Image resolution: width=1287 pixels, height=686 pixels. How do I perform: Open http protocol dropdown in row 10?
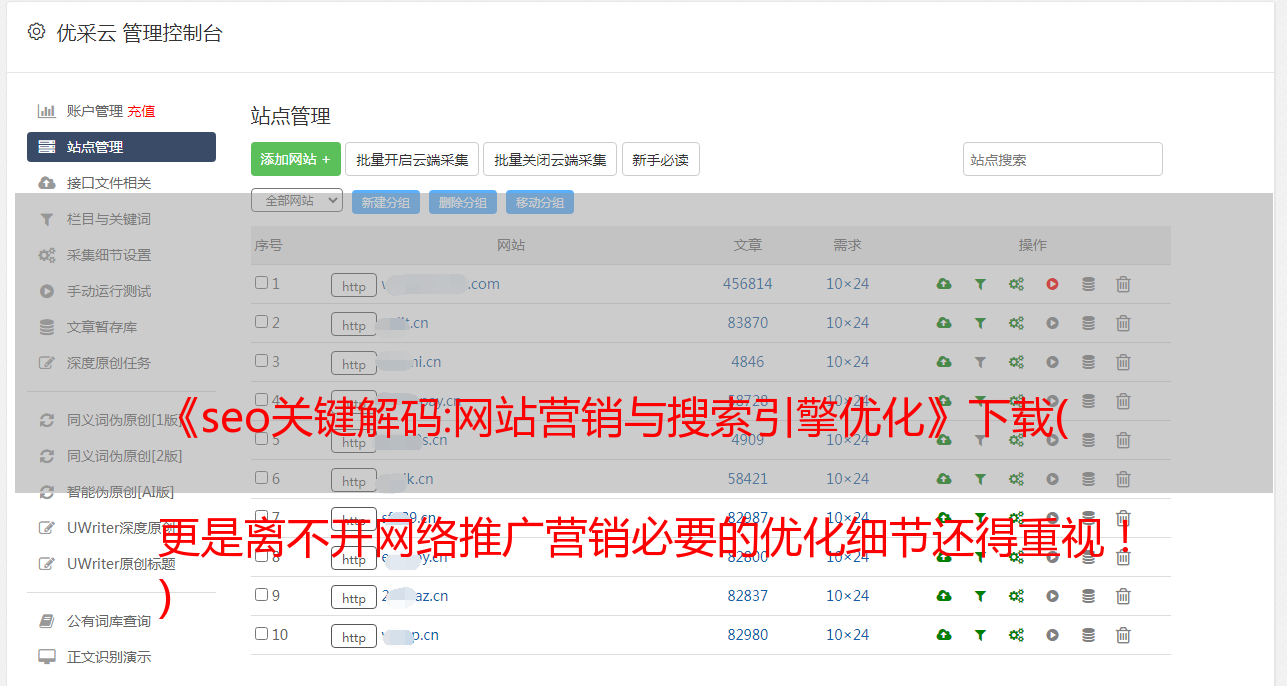[x=354, y=637]
